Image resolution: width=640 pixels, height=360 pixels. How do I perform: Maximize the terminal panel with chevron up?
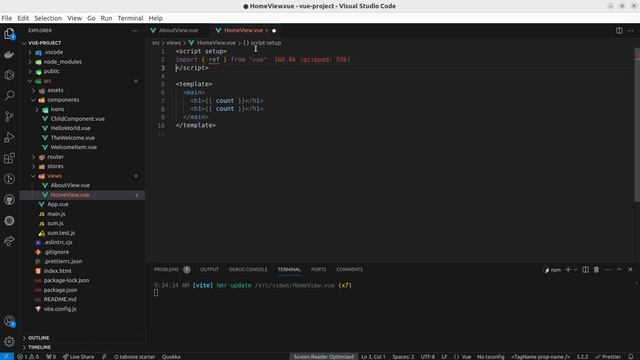[x=619, y=269]
